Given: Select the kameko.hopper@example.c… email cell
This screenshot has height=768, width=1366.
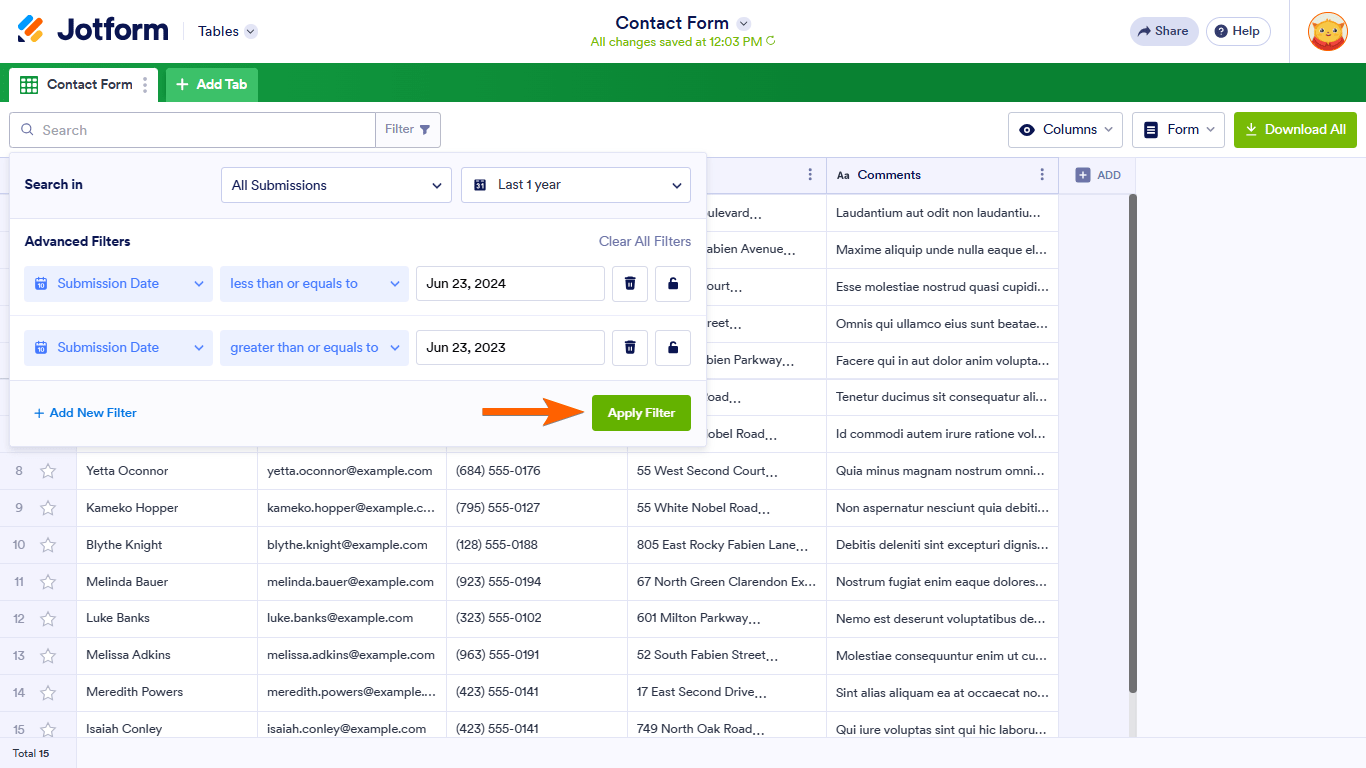Looking at the screenshot, I should click(352, 508).
